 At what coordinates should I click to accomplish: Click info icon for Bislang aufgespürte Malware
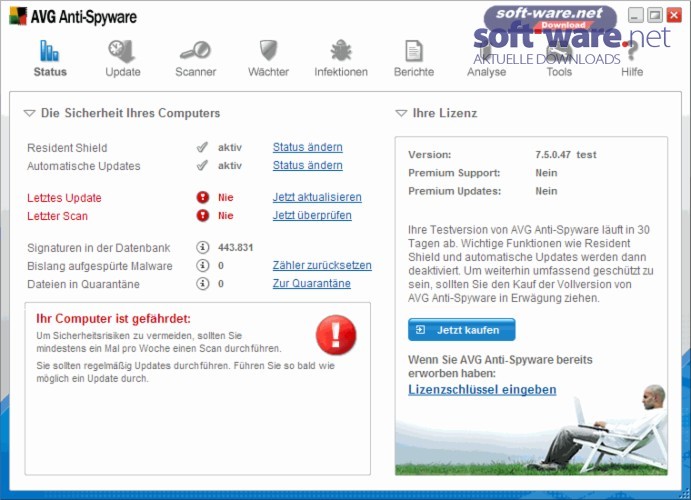pos(202,266)
